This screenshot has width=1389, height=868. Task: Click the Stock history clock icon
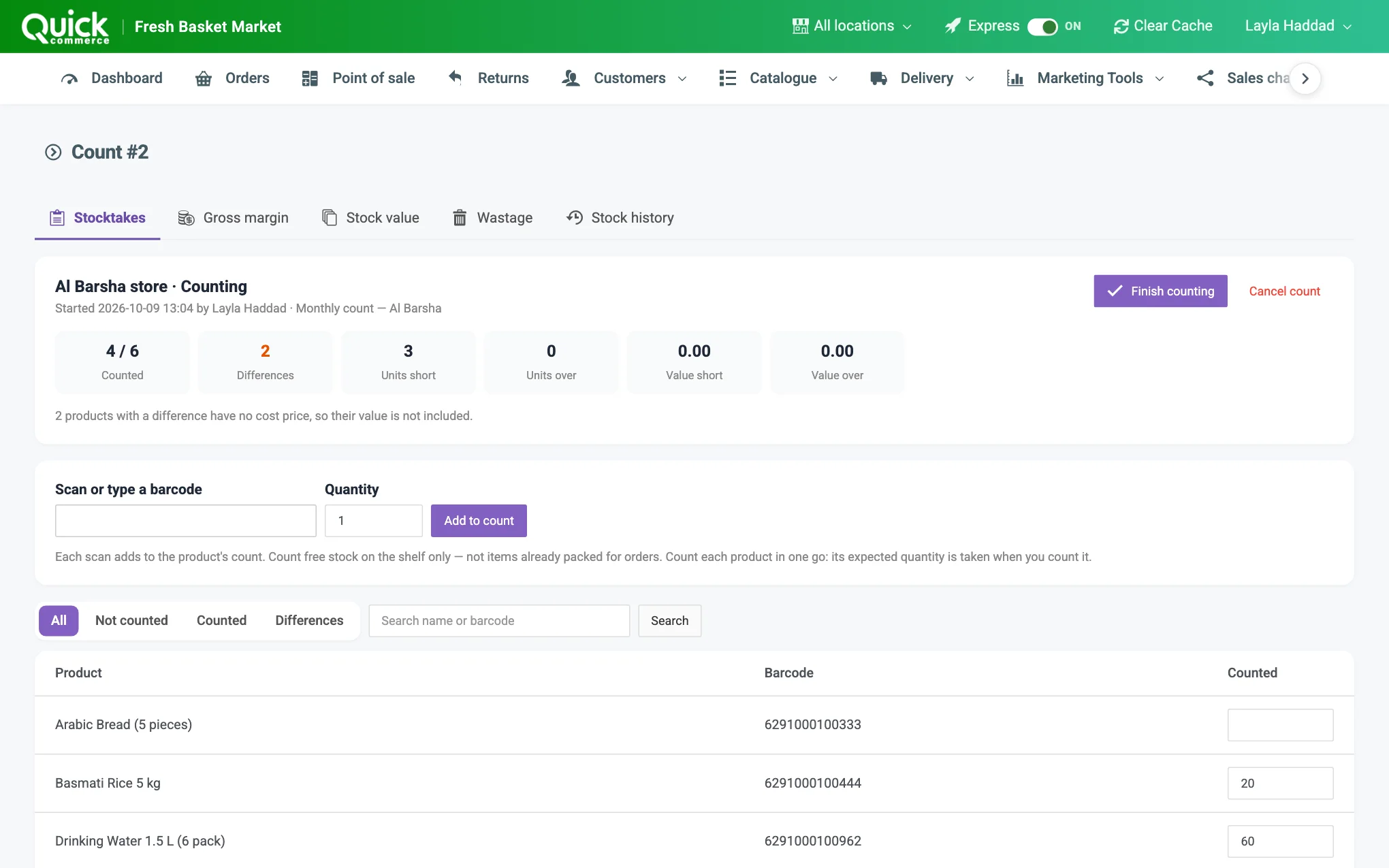pyautogui.click(x=575, y=218)
